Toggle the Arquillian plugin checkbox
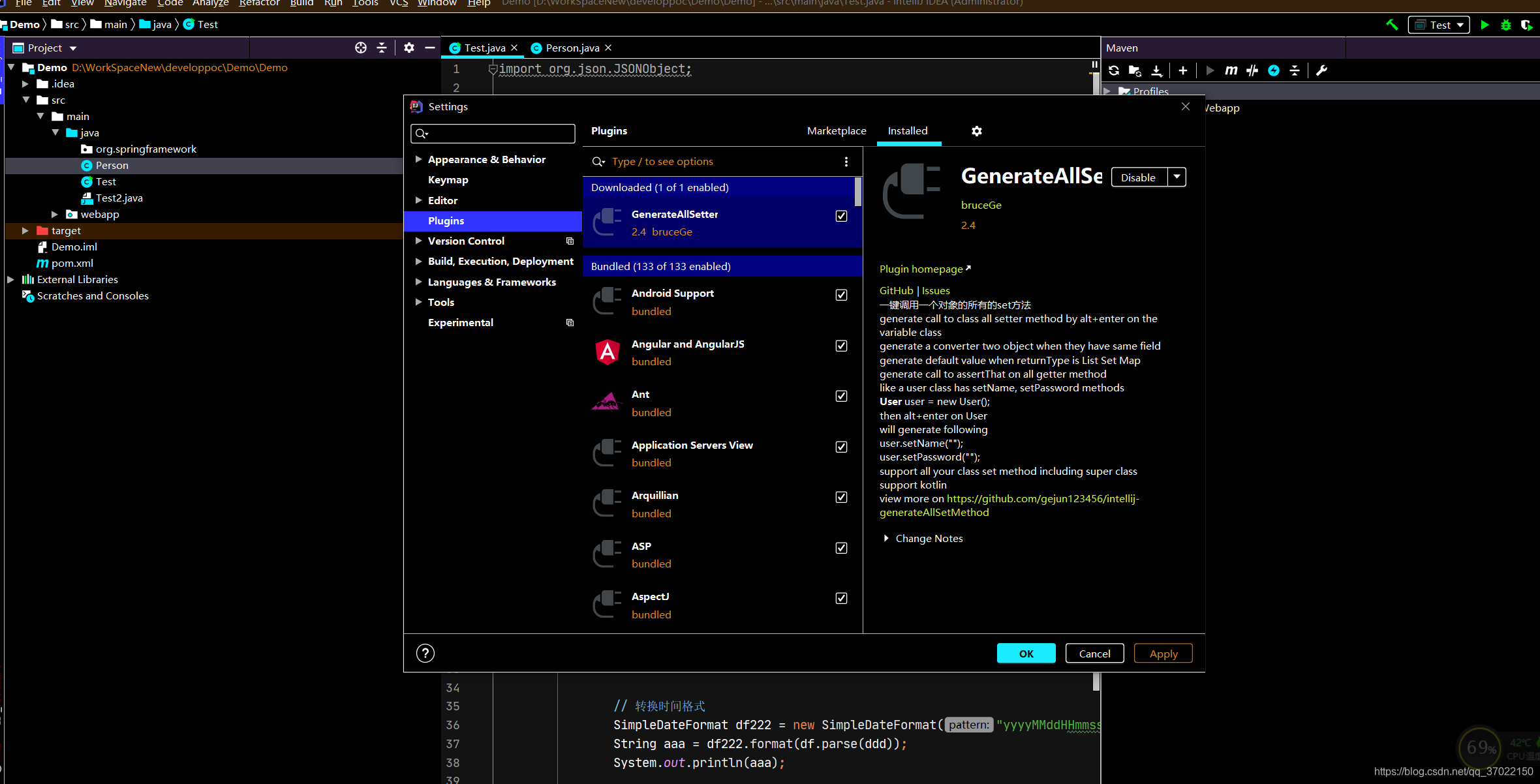Viewport: 1540px width, 784px height. [x=842, y=497]
